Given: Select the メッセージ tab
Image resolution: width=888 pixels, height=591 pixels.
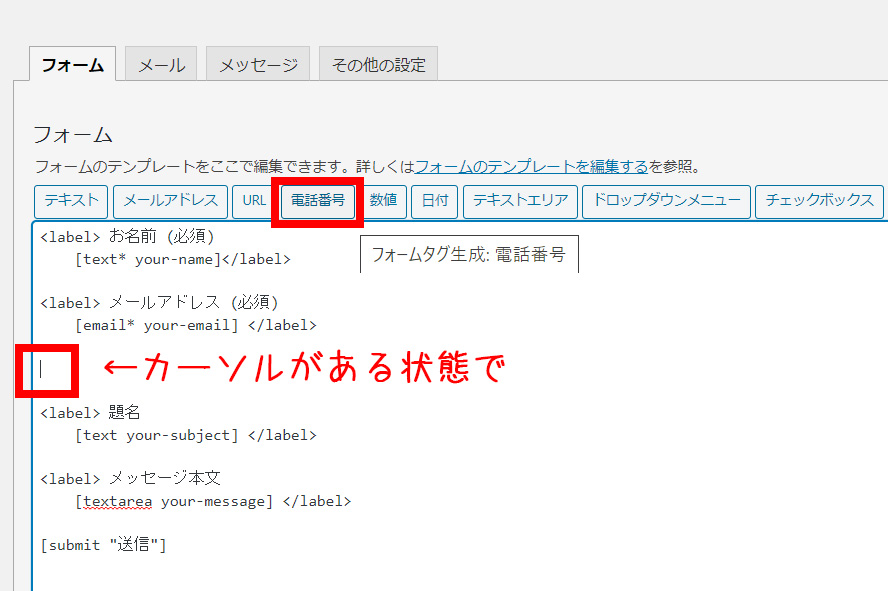Looking at the screenshot, I should [258, 65].
